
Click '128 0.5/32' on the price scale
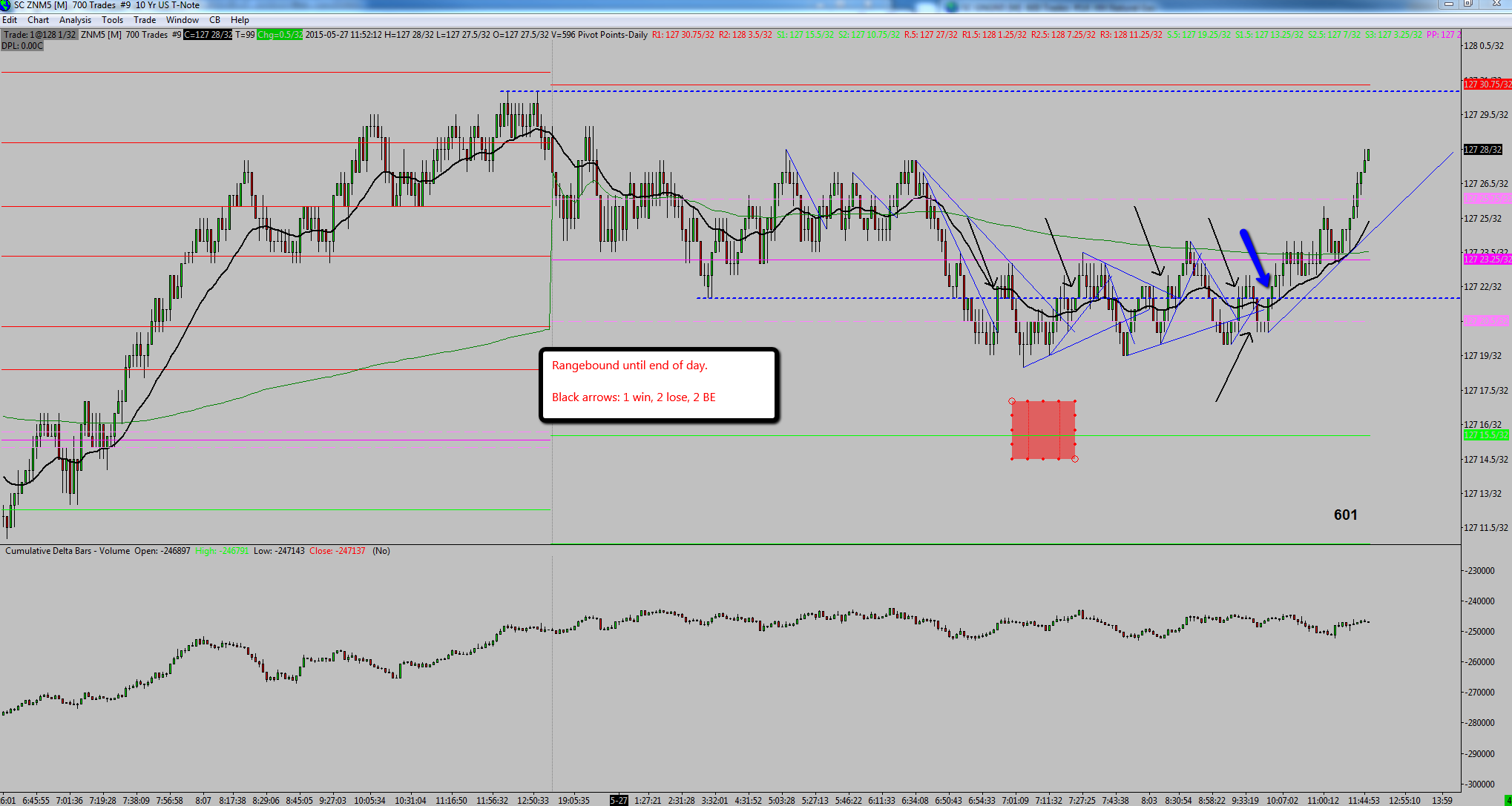pos(1485,46)
